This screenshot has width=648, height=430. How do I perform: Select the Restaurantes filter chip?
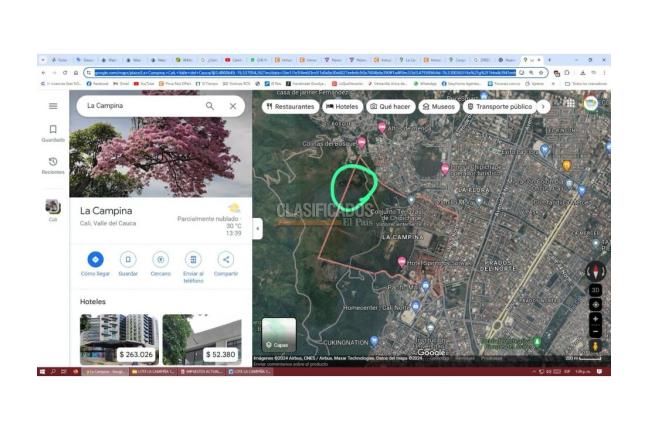(290, 105)
